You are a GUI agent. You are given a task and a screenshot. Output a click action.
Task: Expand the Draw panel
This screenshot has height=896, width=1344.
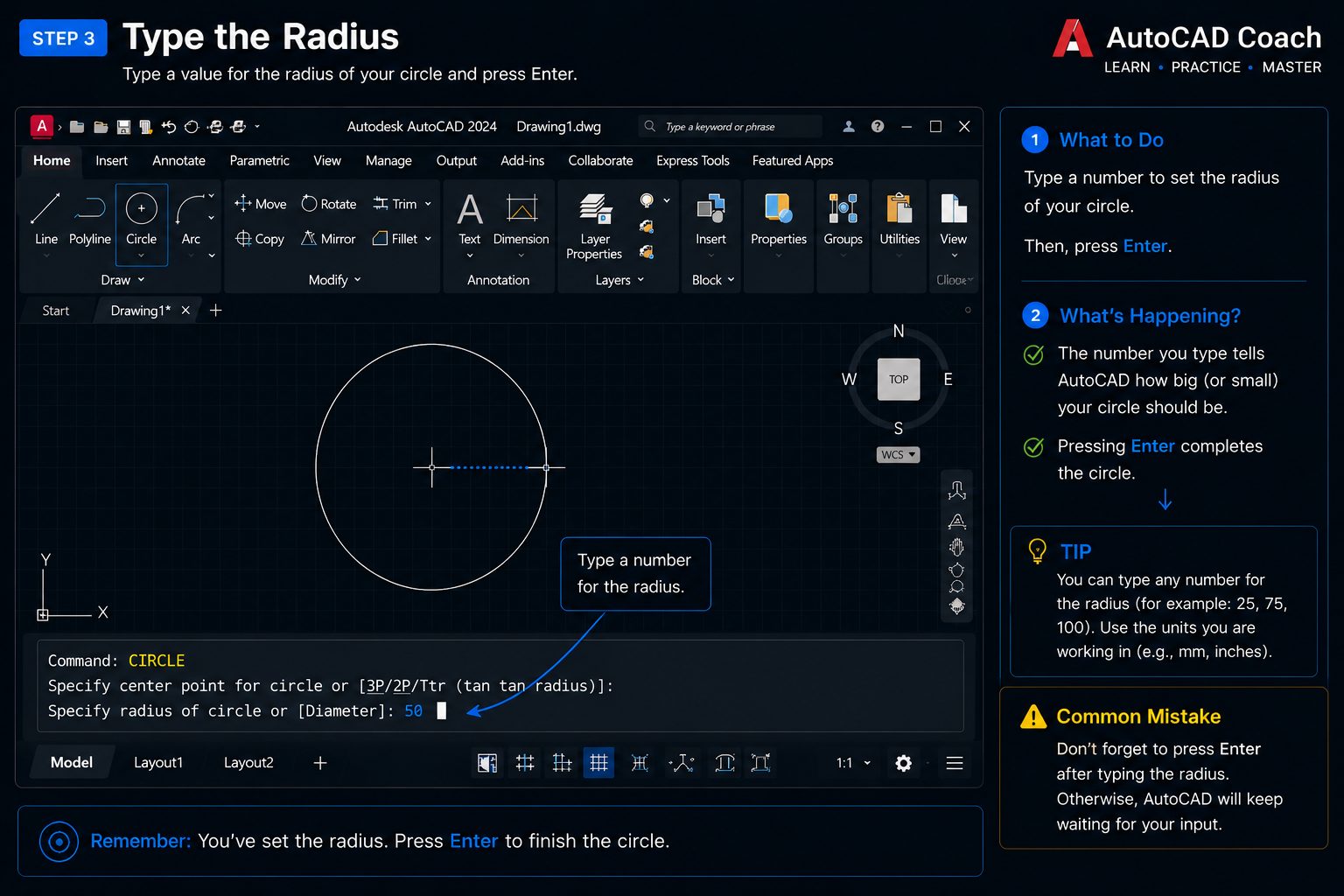122,280
